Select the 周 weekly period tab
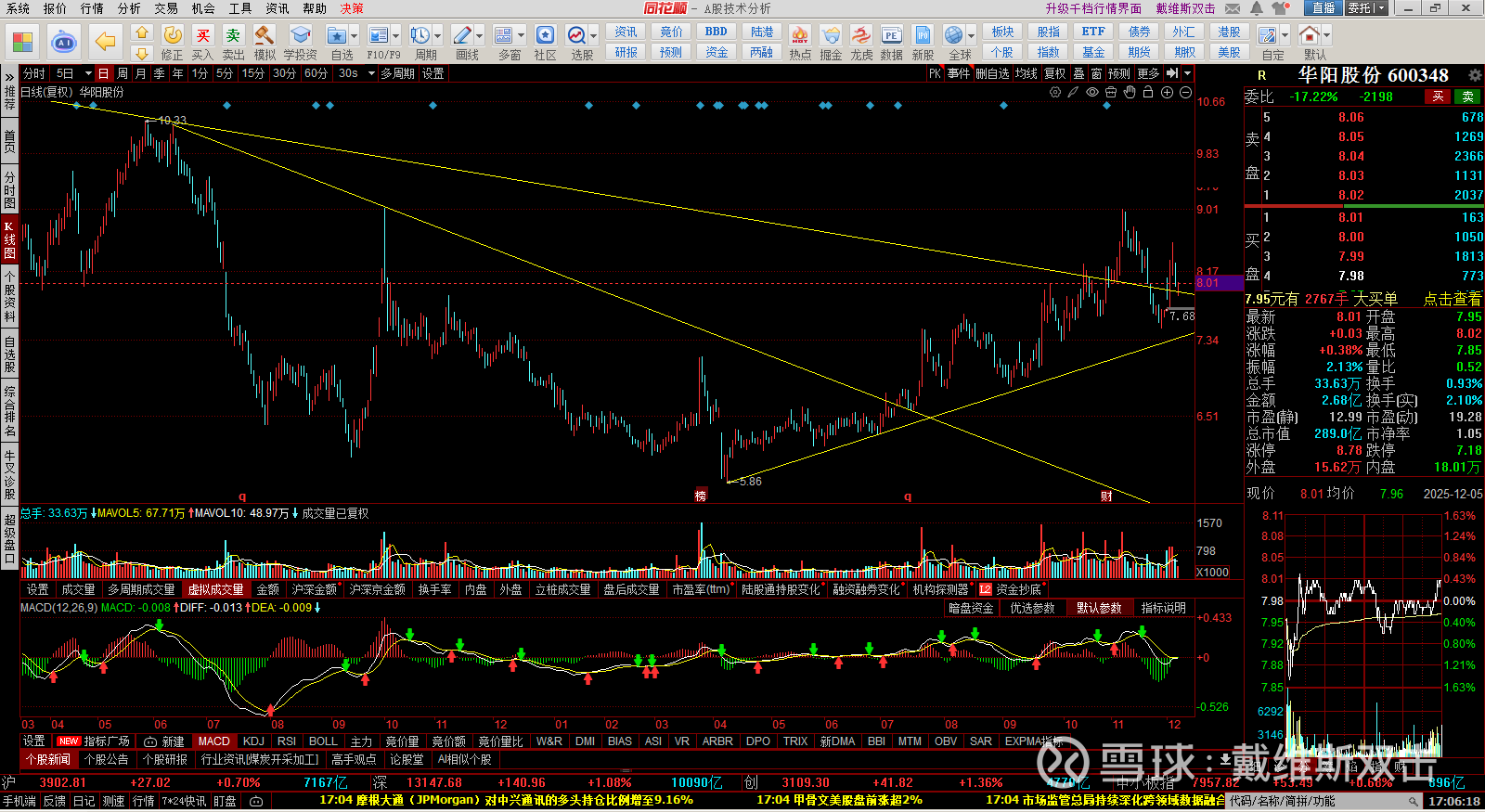This screenshot has width=1485, height=812. 123,73
